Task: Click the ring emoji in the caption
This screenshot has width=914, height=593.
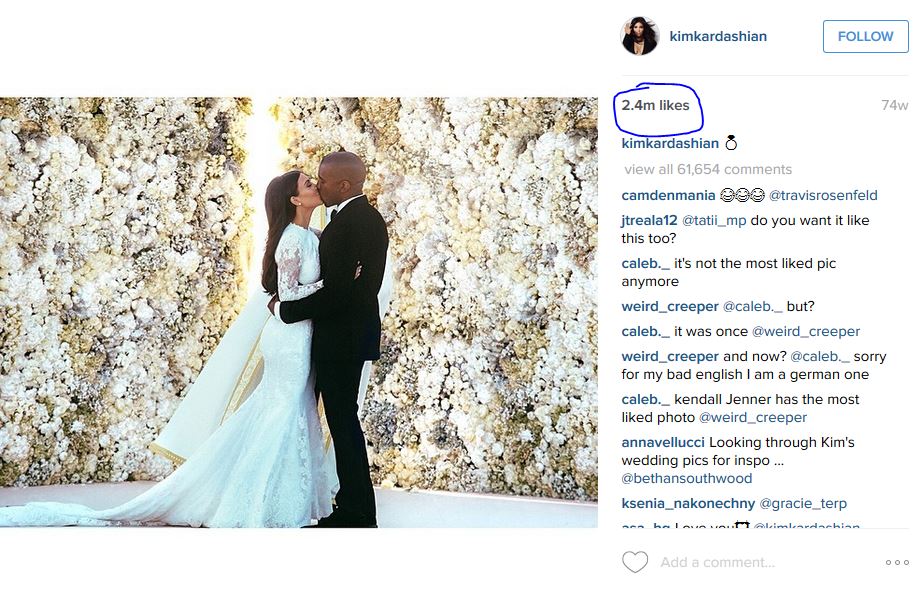Action: (731, 143)
